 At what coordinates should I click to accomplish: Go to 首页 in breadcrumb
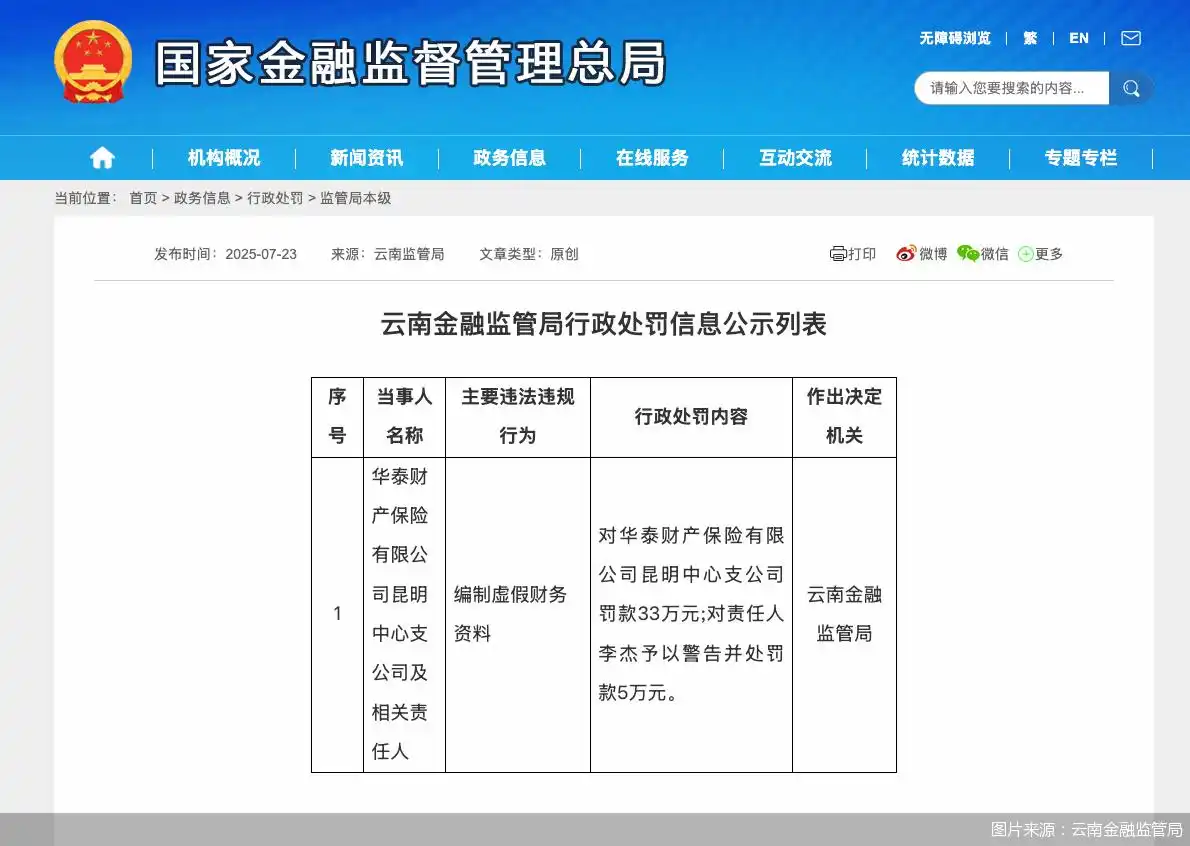(x=143, y=198)
